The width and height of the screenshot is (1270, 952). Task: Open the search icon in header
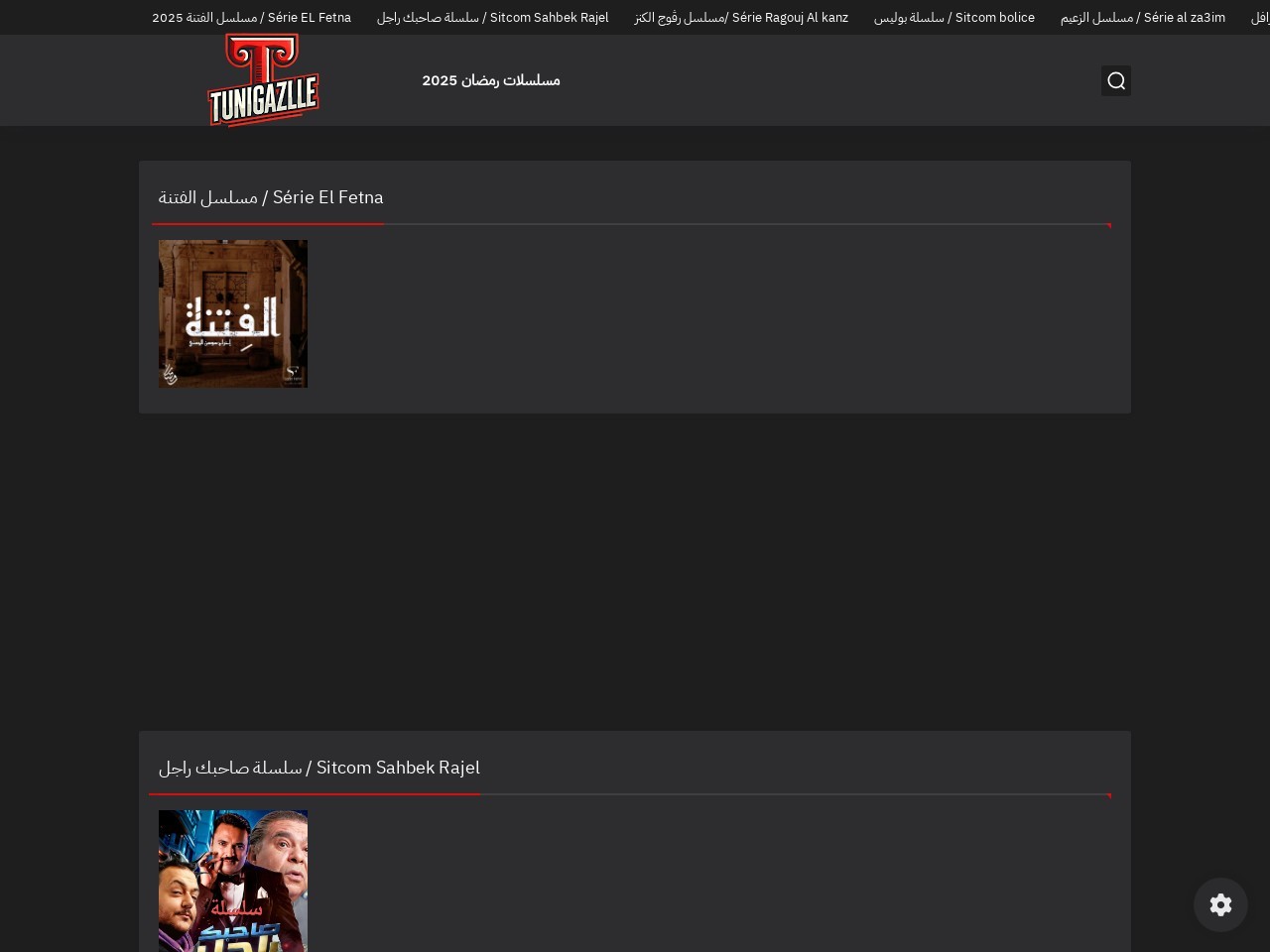click(x=1116, y=80)
